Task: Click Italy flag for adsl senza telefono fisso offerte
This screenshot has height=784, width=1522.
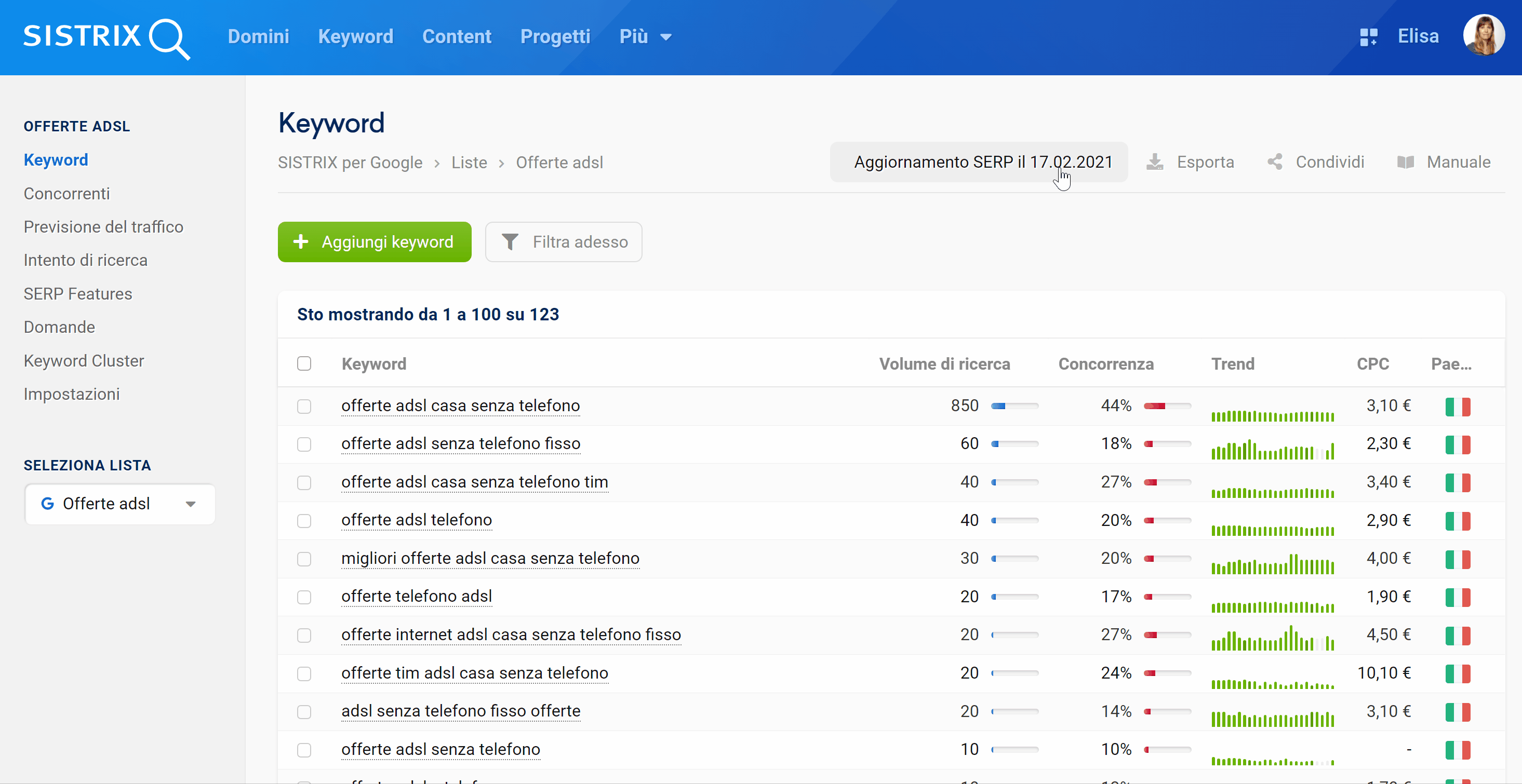Action: click(x=1458, y=712)
